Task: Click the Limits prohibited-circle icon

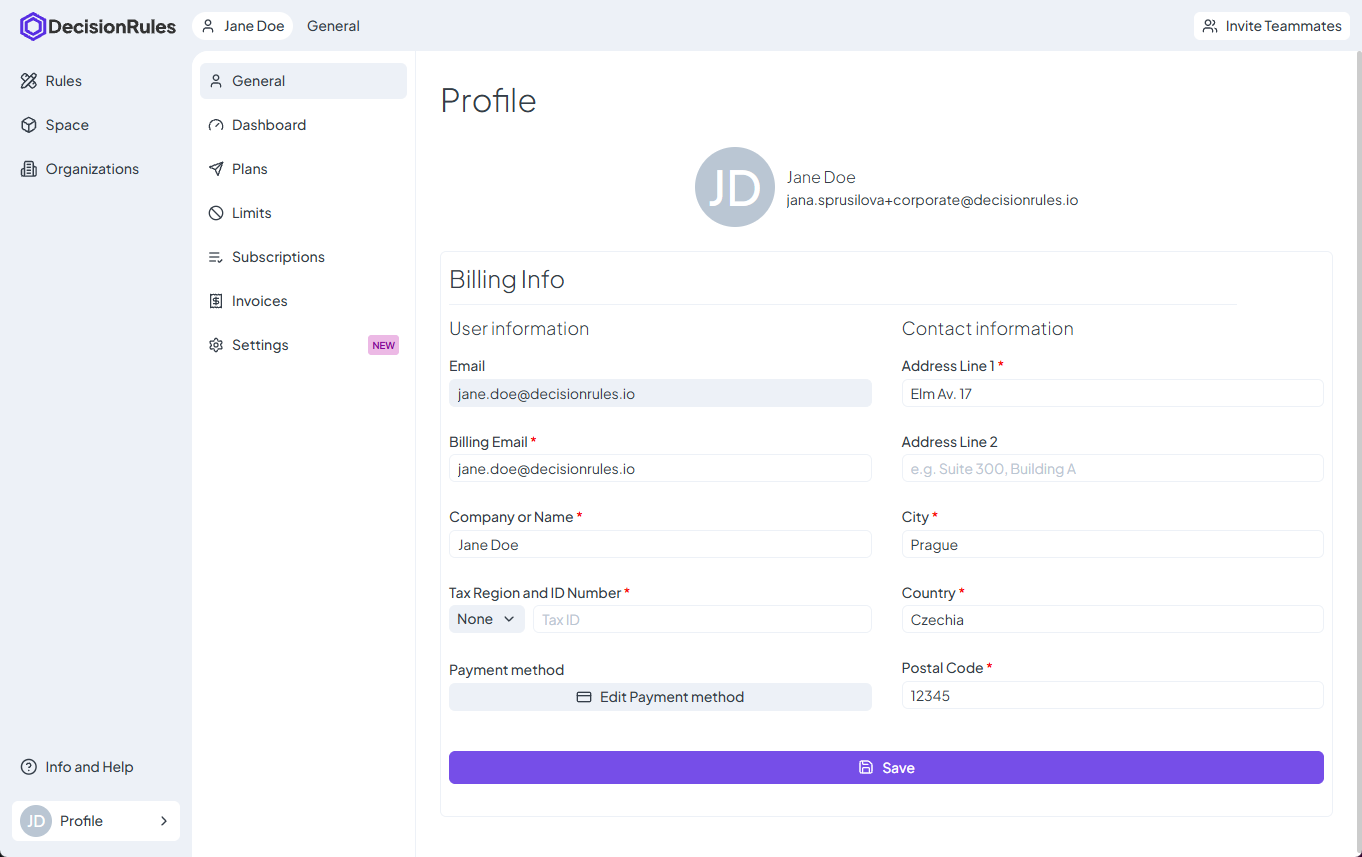Action: click(216, 213)
